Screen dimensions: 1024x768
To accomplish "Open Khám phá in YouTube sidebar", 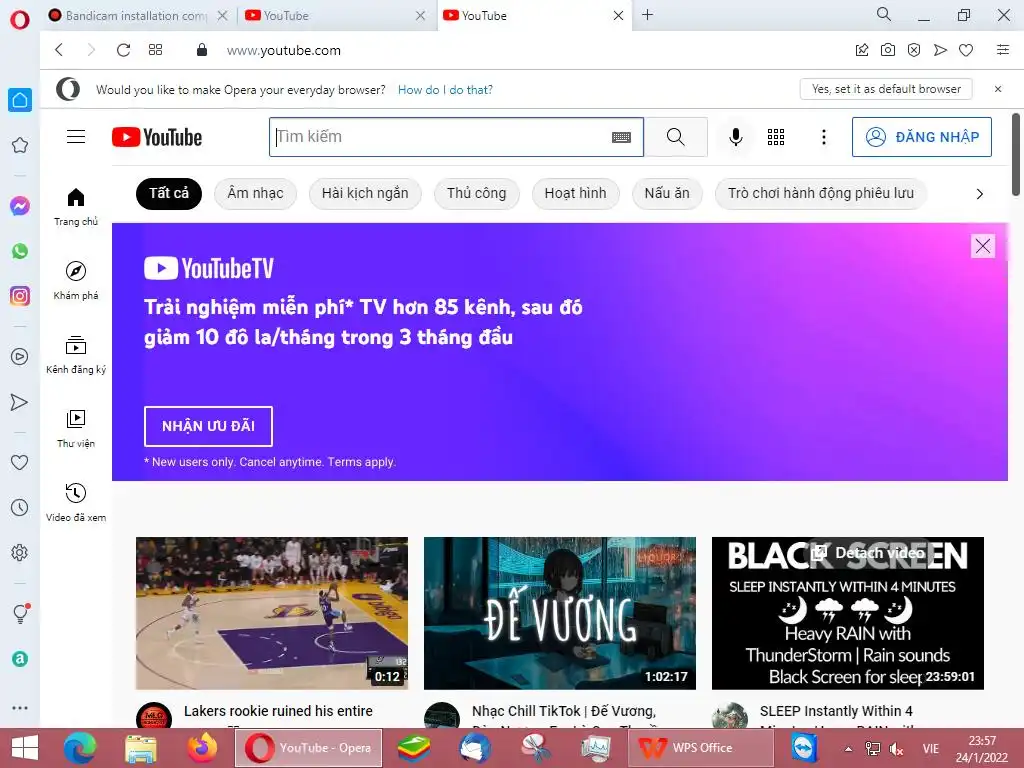I will 76,281.
